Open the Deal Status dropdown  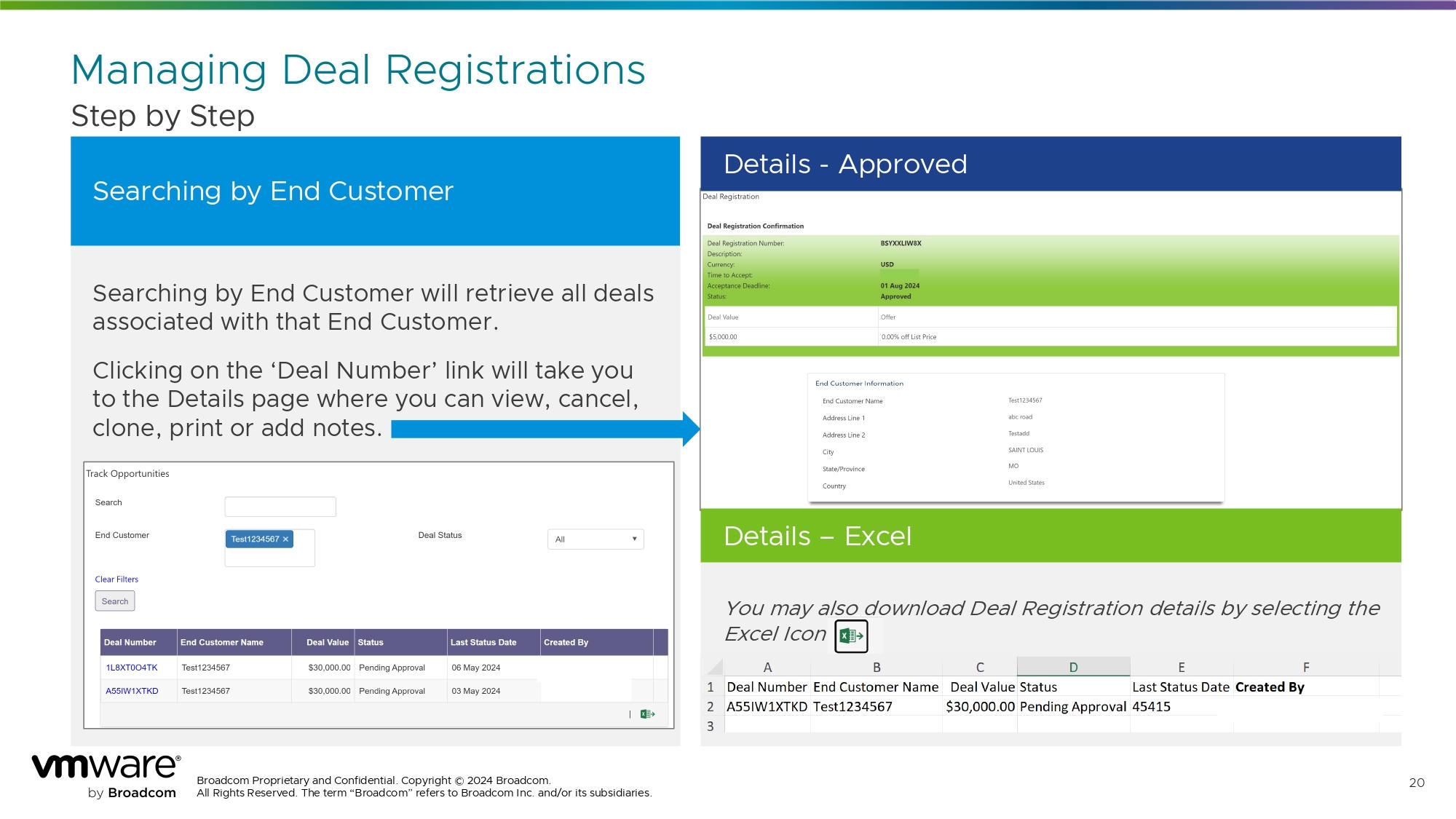(x=595, y=539)
